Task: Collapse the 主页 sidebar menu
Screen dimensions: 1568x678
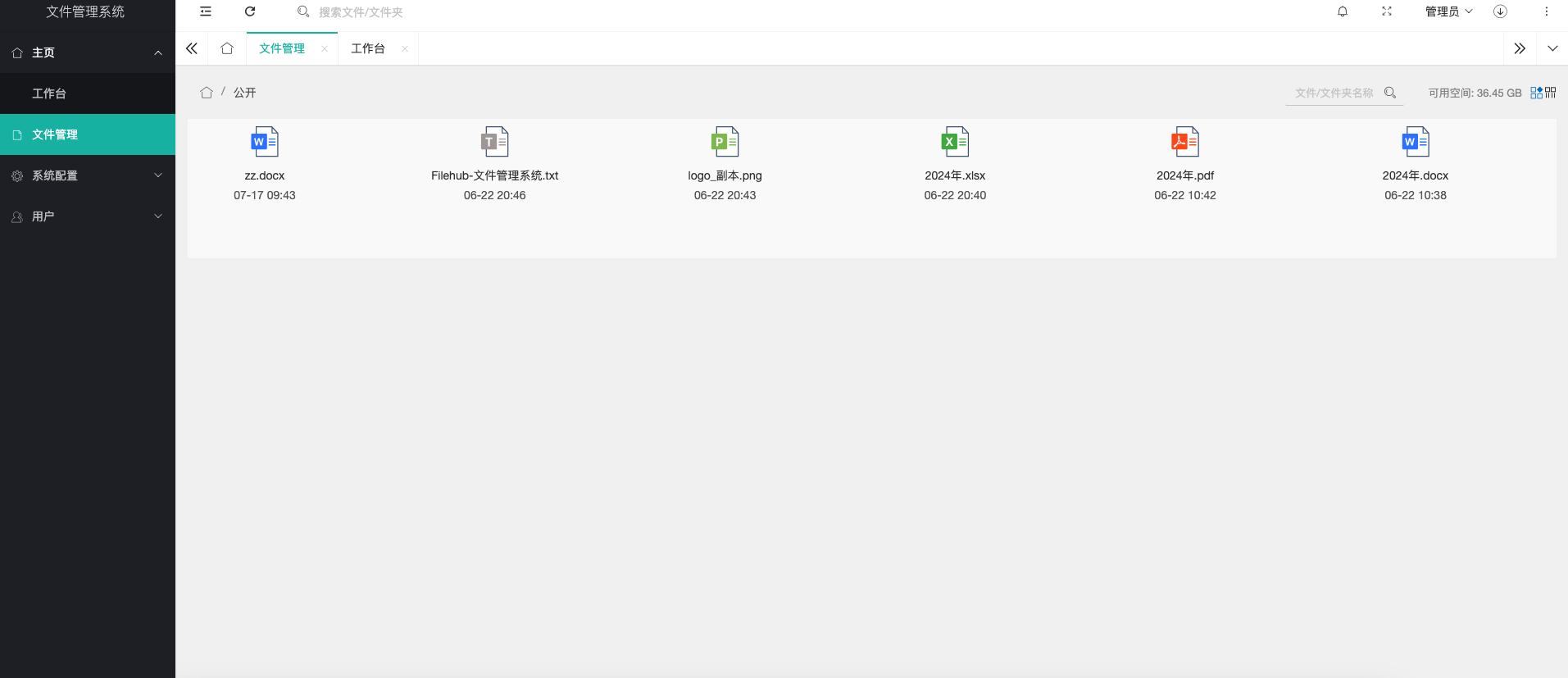Action: pyautogui.click(x=88, y=52)
